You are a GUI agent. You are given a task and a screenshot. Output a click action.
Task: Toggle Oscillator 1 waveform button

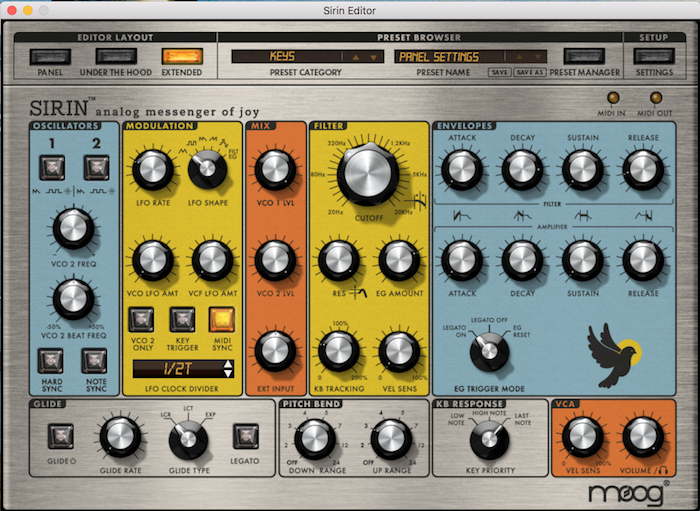(52, 168)
